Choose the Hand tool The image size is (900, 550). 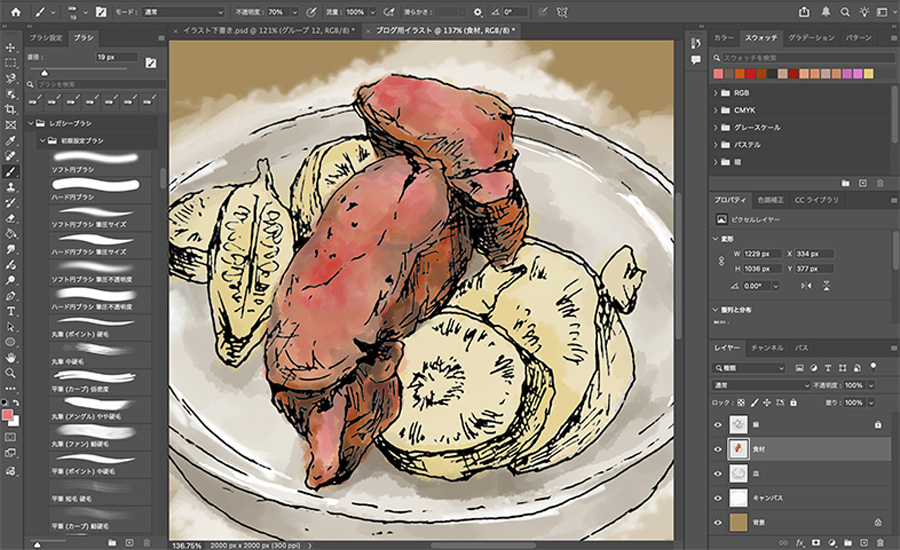pos(10,357)
